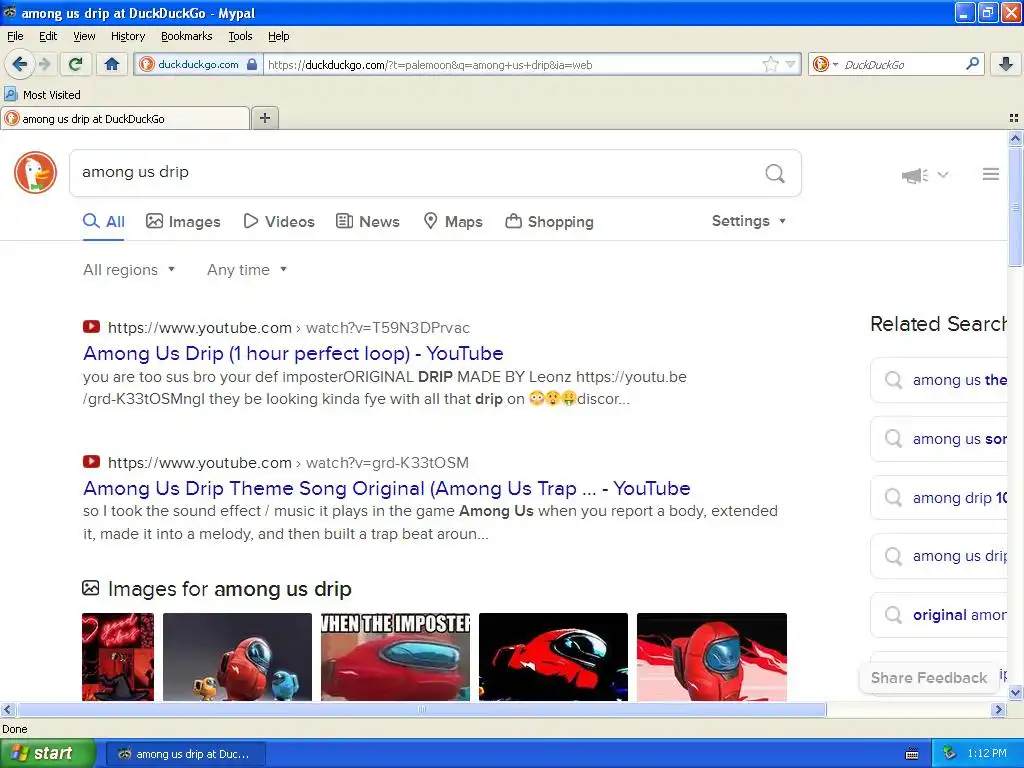Open the Any time filter dropdown
The image size is (1024, 768).
(247, 270)
